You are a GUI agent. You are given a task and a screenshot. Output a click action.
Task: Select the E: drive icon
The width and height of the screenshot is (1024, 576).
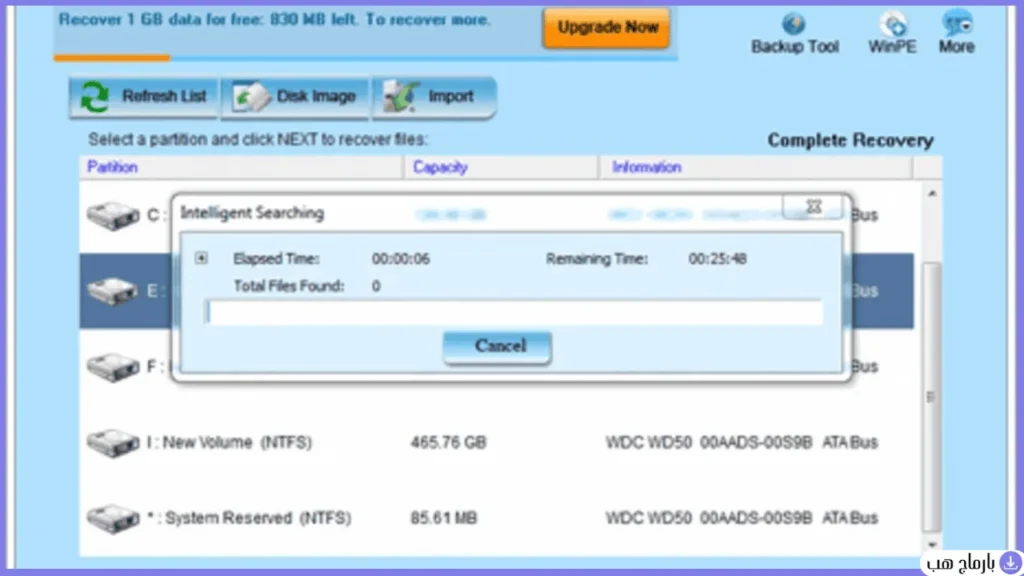coord(113,291)
